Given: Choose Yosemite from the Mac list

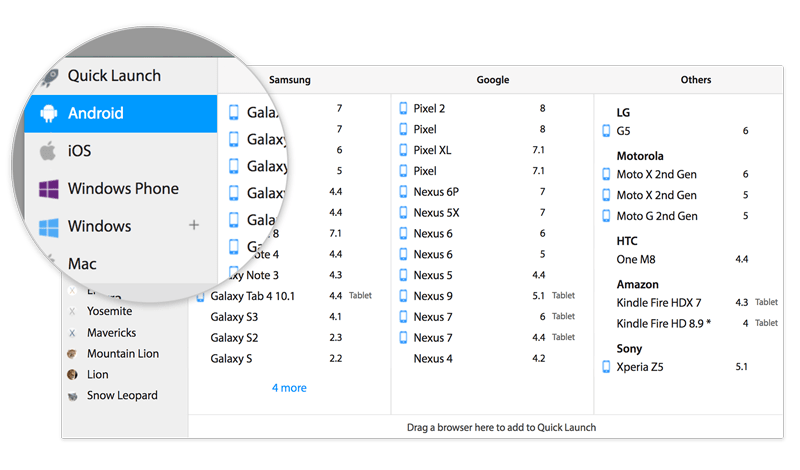Looking at the screenshot, I should pyautogui.click(x=109, y=311).
